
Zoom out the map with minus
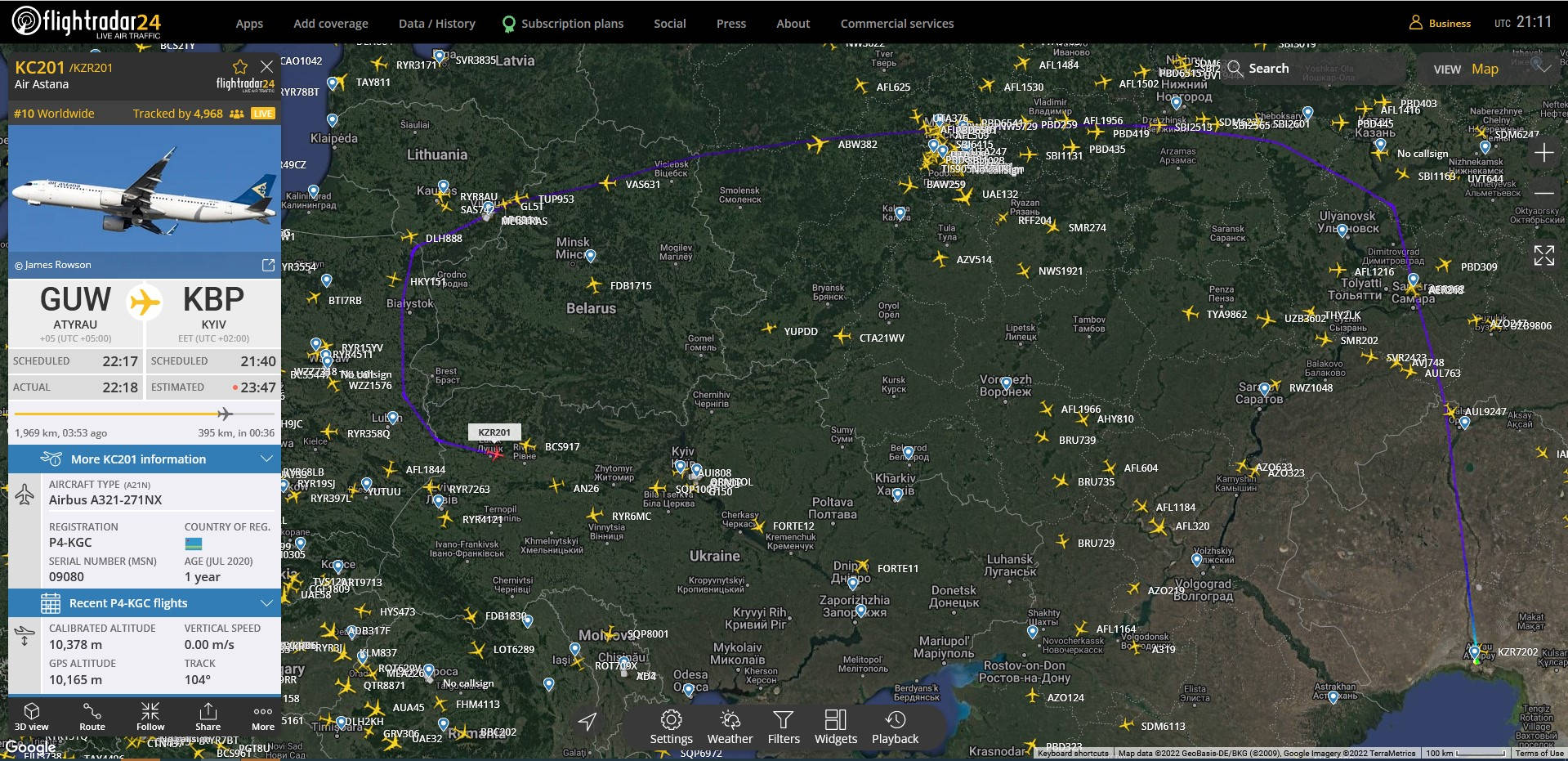coord(1543,193)
